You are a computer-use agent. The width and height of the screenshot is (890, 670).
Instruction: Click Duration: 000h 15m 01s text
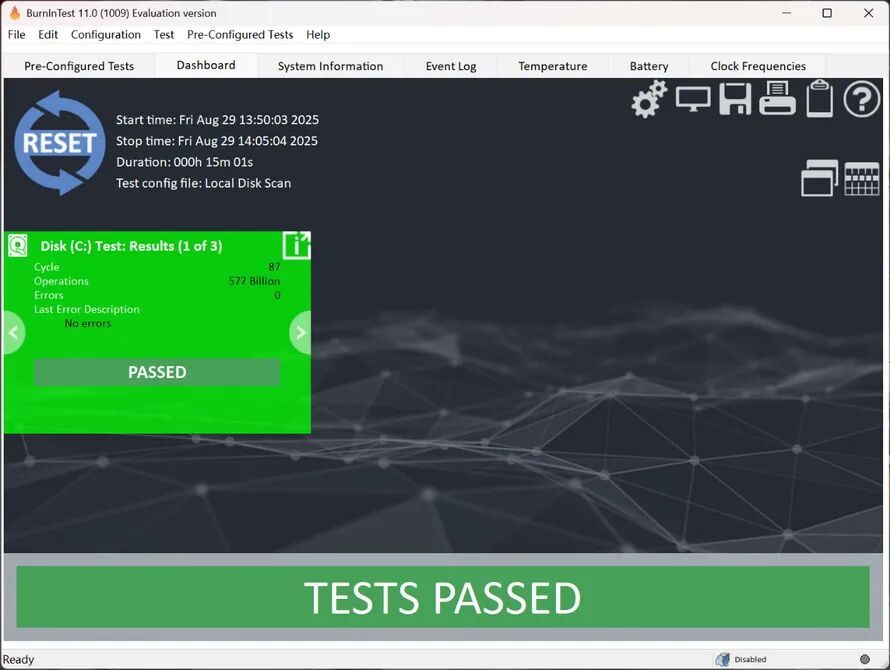(x=184, y=162)
